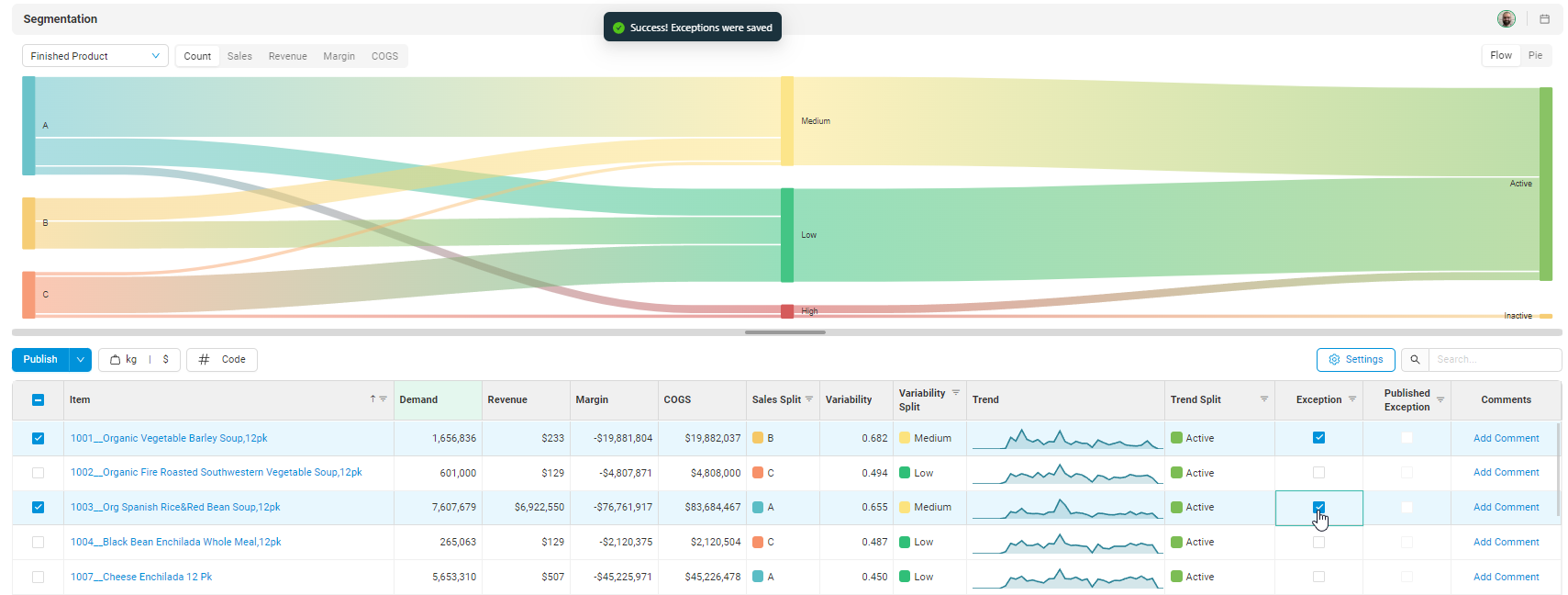1568x595 pixels.
Task: Click trend sparkline for item 1001
Action: [x=1067, y=438]
